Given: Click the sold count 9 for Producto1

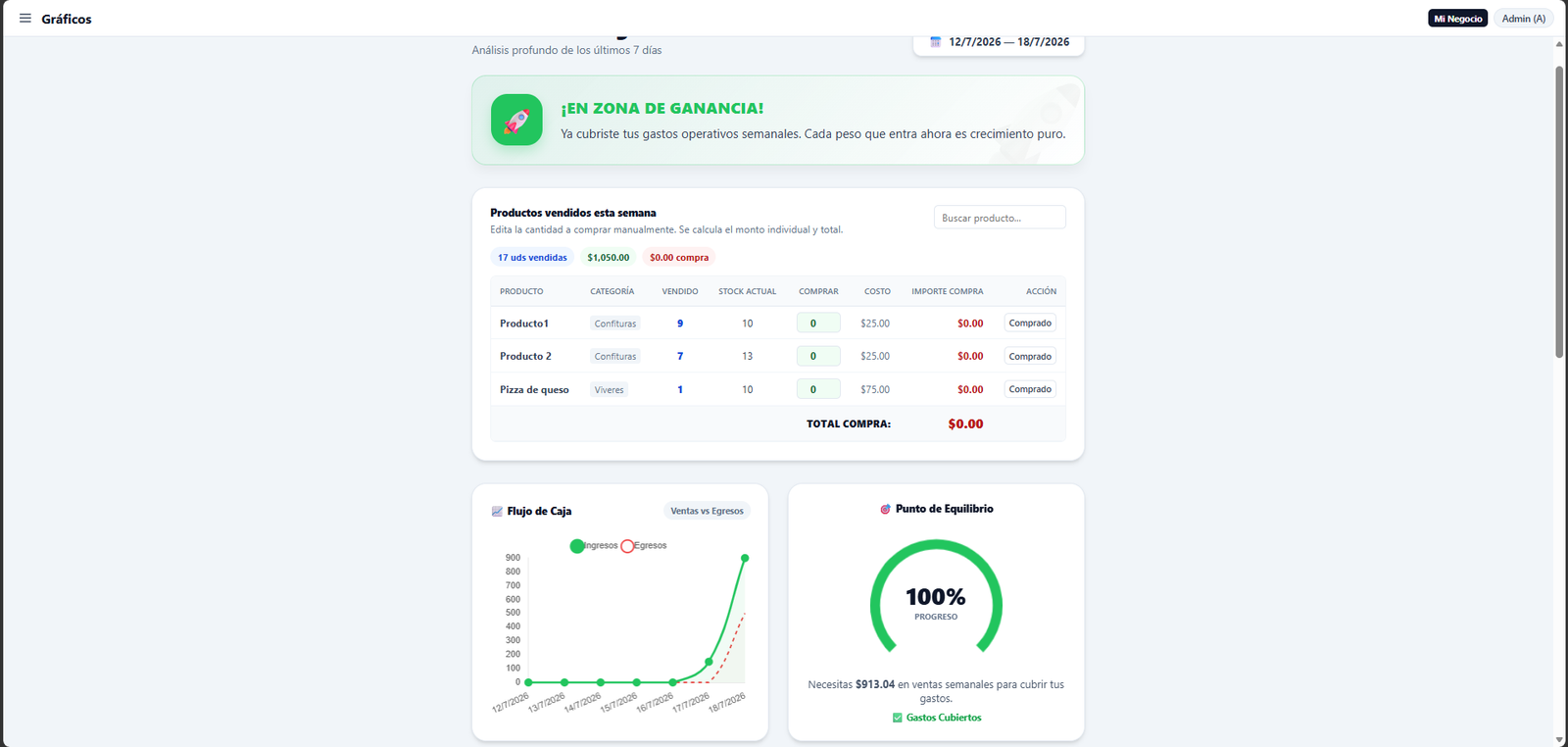Looking at the screenshot, I should tap(680, 324).
